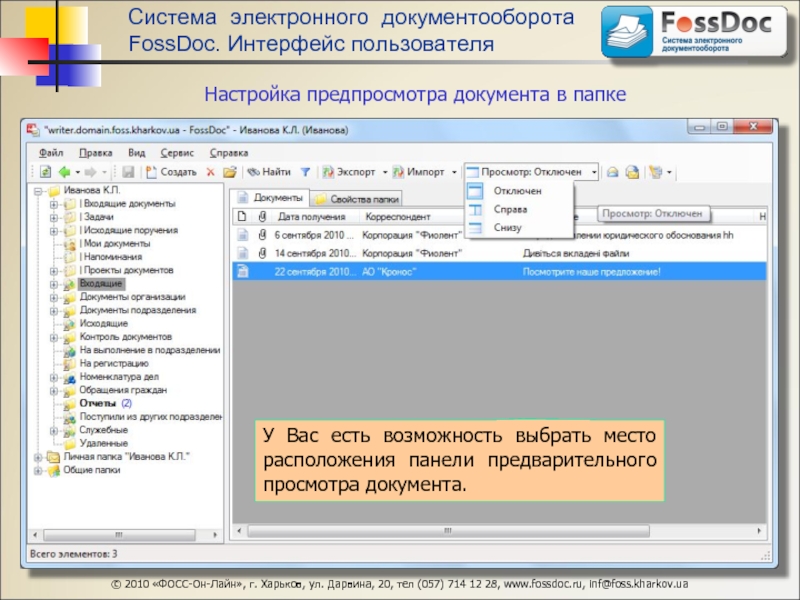Click the document type column header icon
The height and width of the screenshot is (600, 800).
242,216
